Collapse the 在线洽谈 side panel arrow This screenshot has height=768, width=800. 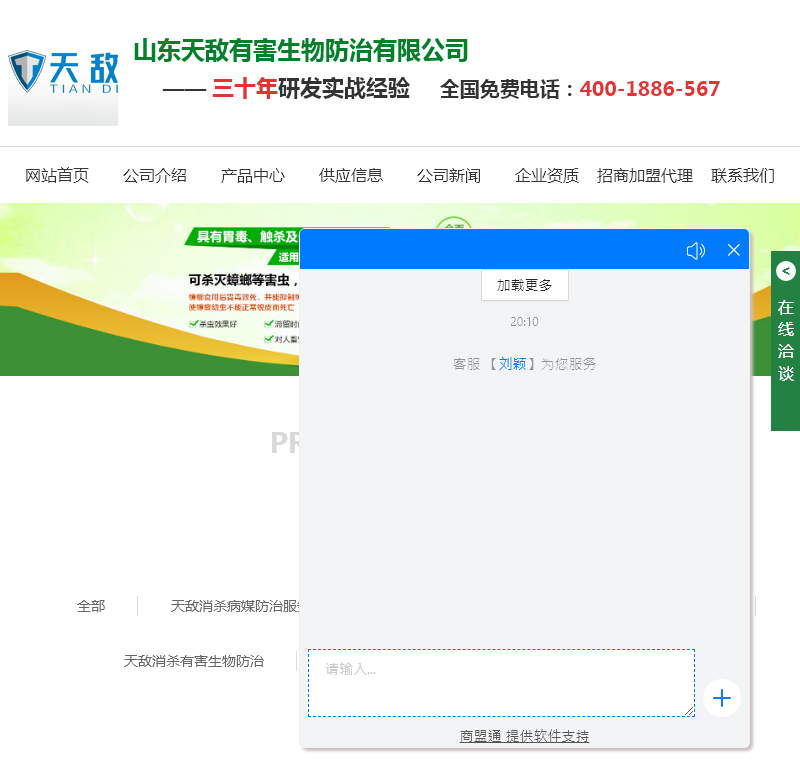786,271
